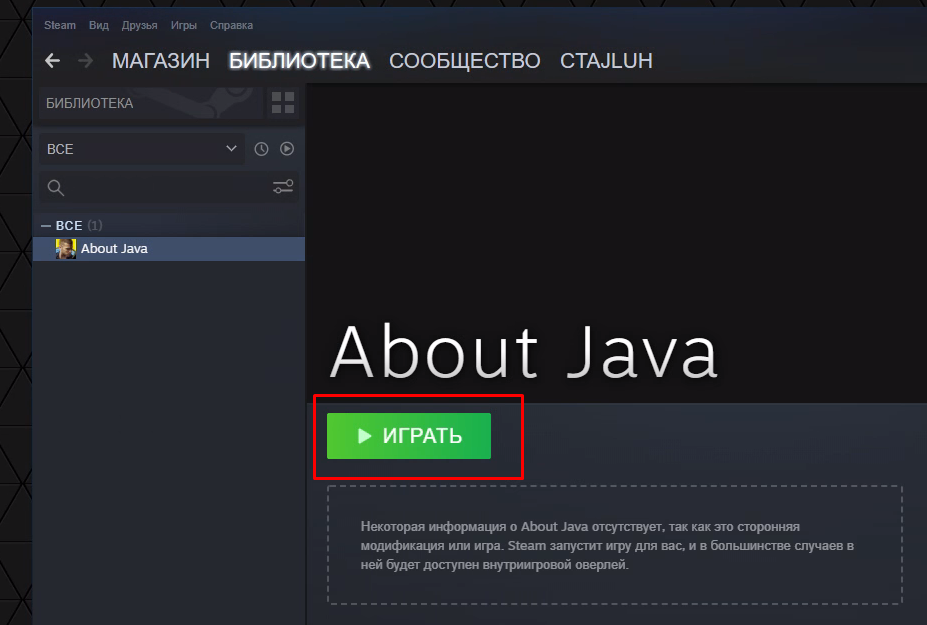
Task: Switch to grid collections view icon
Action: [283, 103]
